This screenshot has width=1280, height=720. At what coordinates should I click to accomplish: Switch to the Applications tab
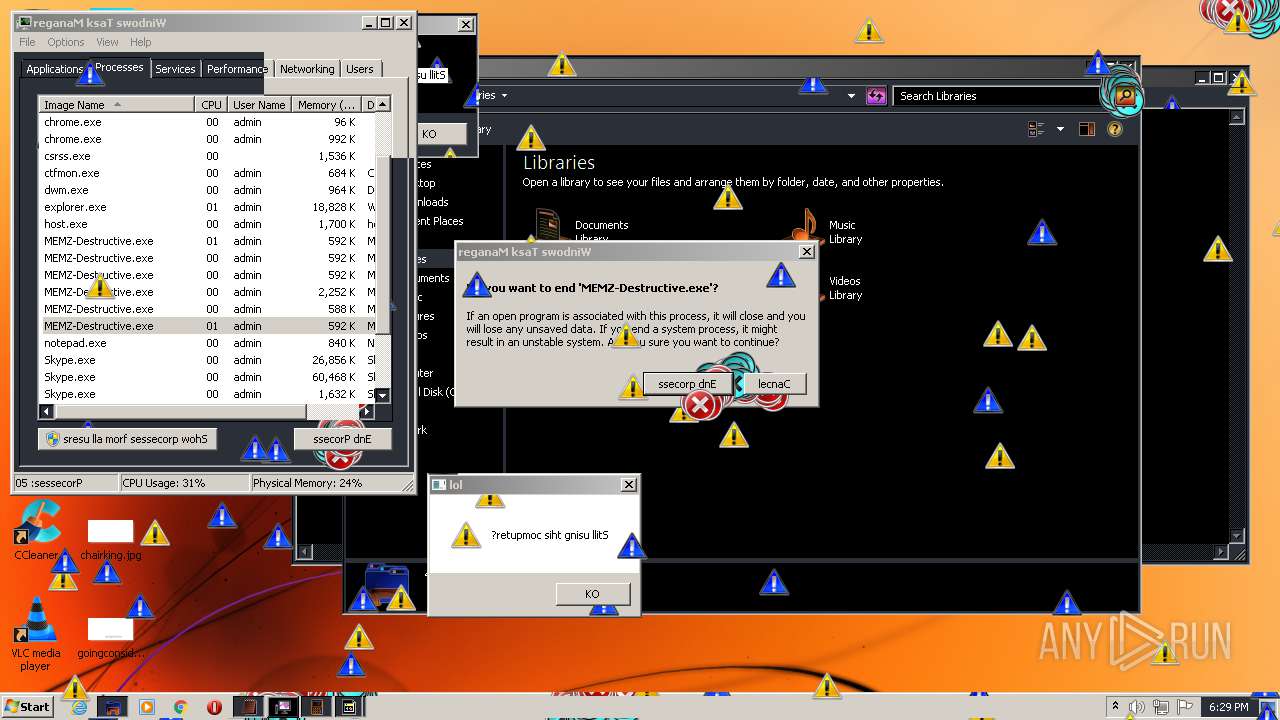[54, 69]
